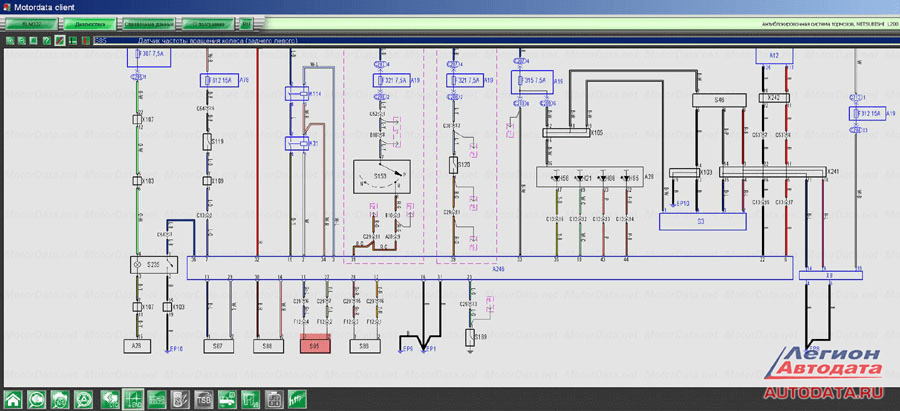Fit diagram to window icon

[x=33, y=41]
